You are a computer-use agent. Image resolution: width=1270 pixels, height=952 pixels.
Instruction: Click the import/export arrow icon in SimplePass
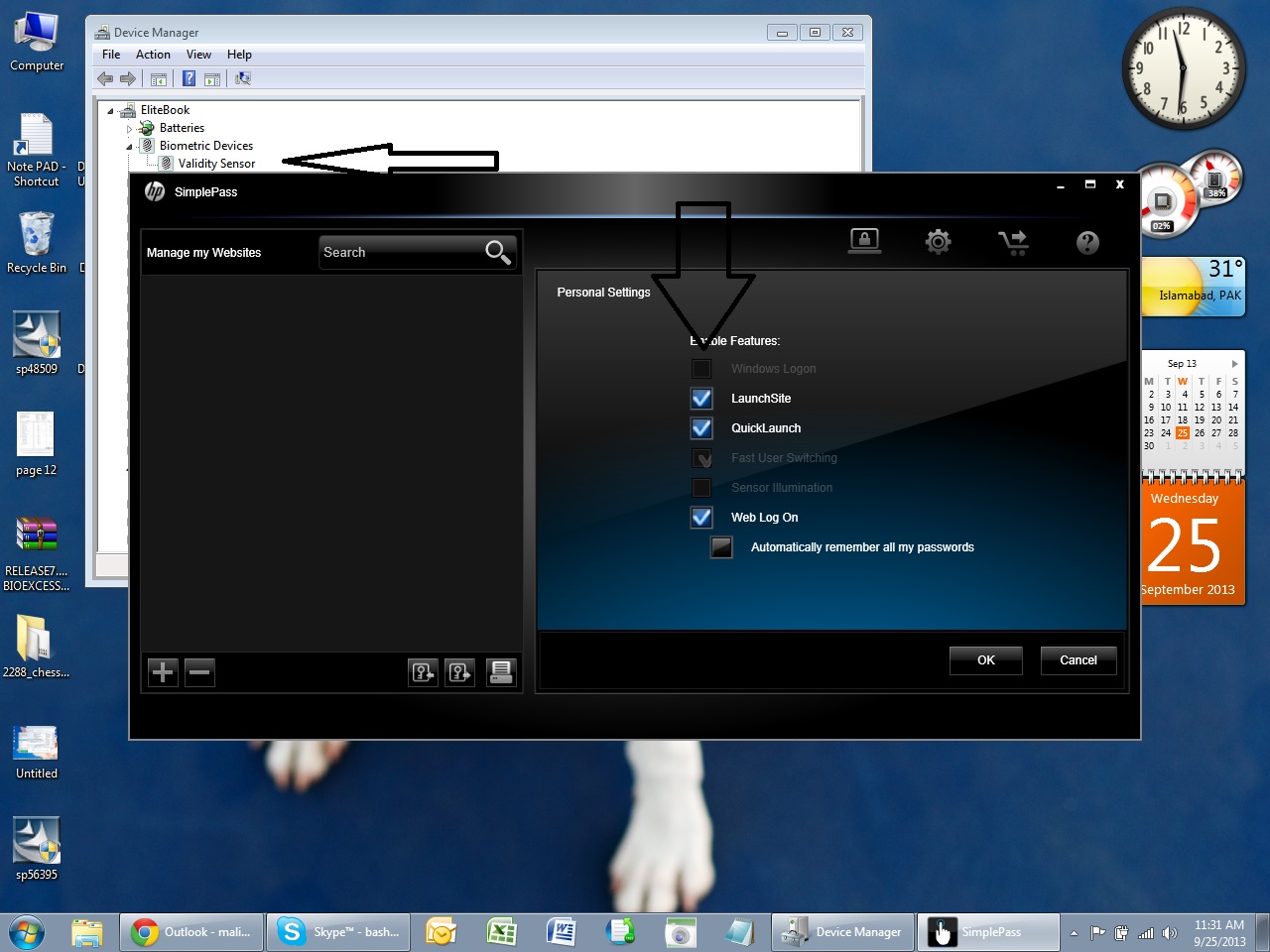1013,242
